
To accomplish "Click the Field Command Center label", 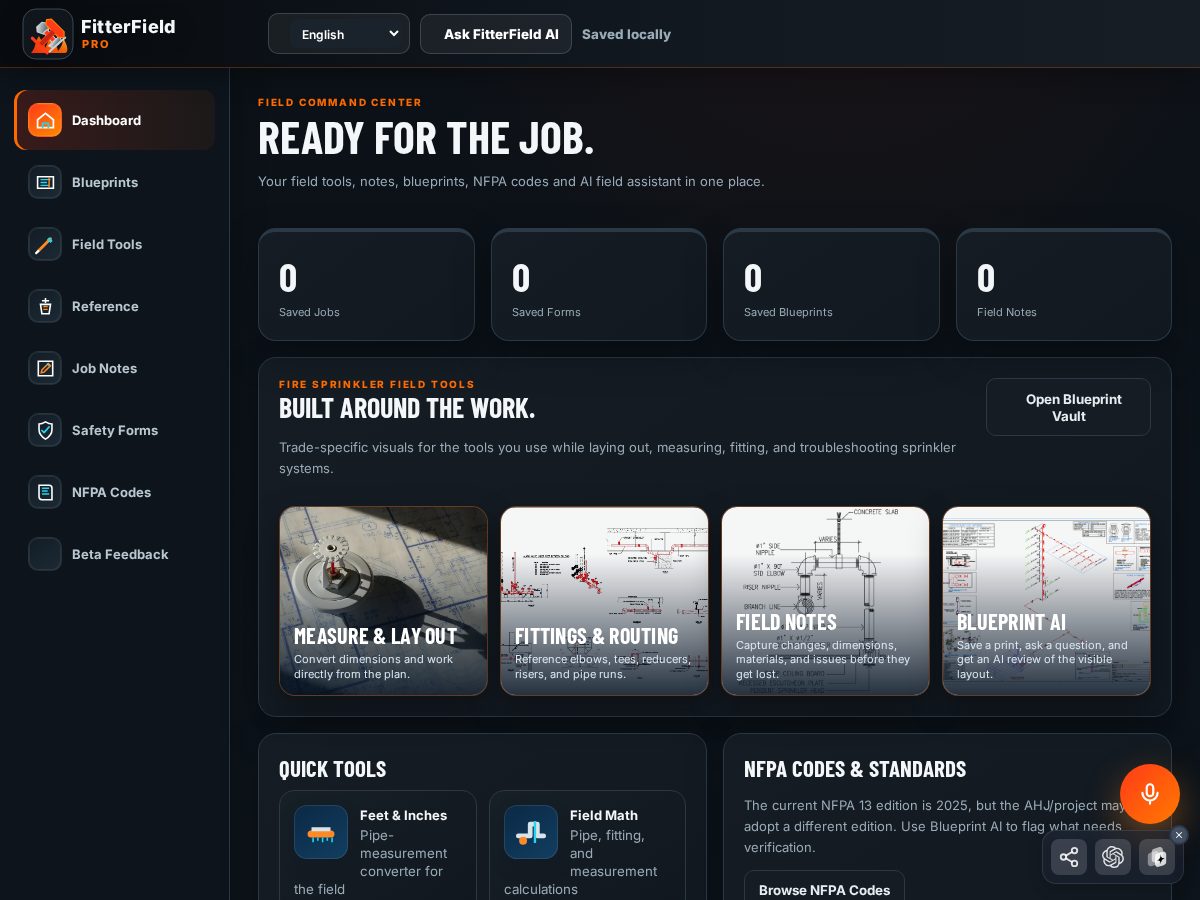I will [x=340, y=102].
